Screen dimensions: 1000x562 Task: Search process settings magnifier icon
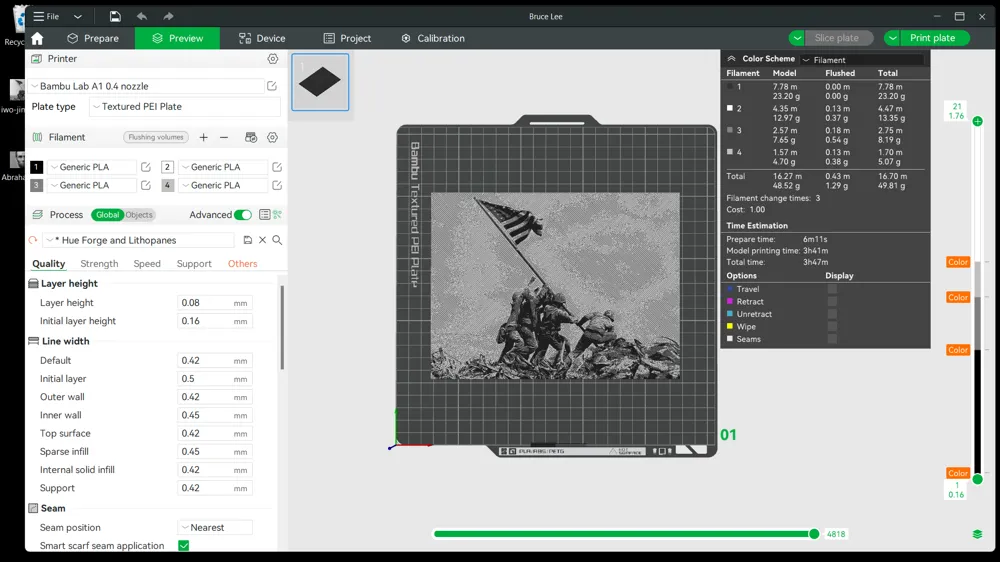pos(277,240)
